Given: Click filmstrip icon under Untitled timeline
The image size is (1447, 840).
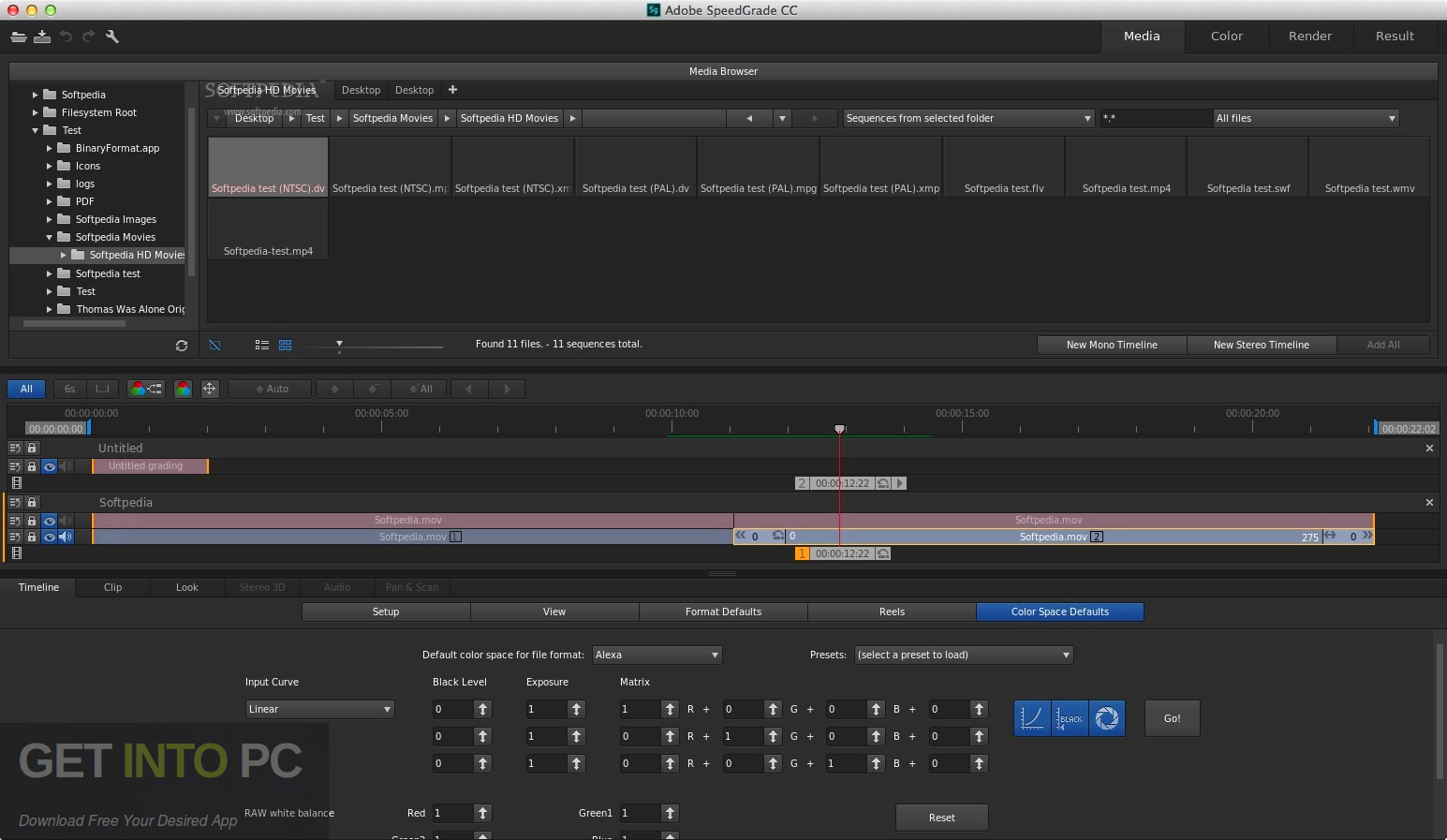Looking at the screenshot, I should [x=16, y=483].
